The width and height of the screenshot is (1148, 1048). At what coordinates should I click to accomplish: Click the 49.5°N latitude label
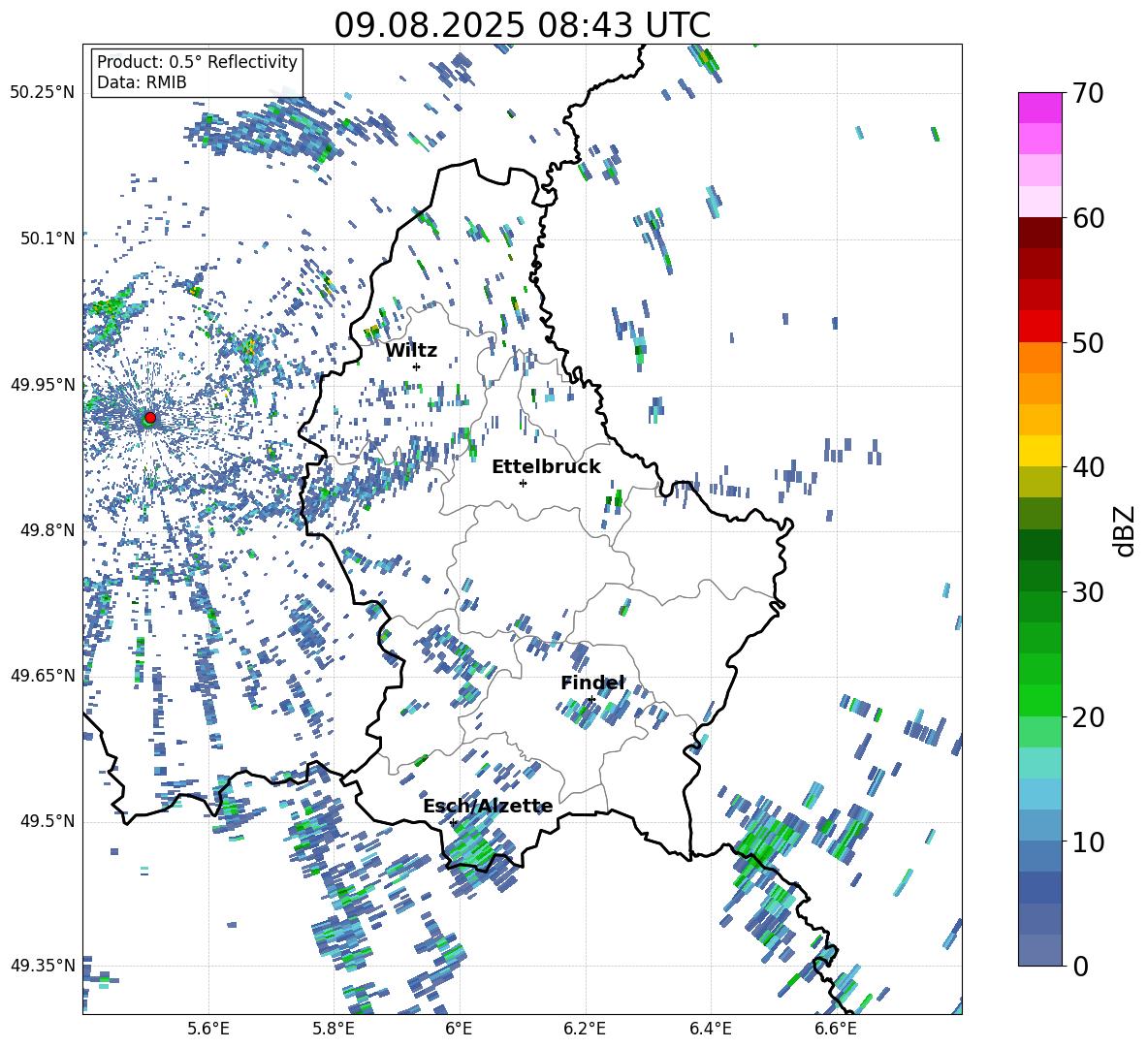47,821
